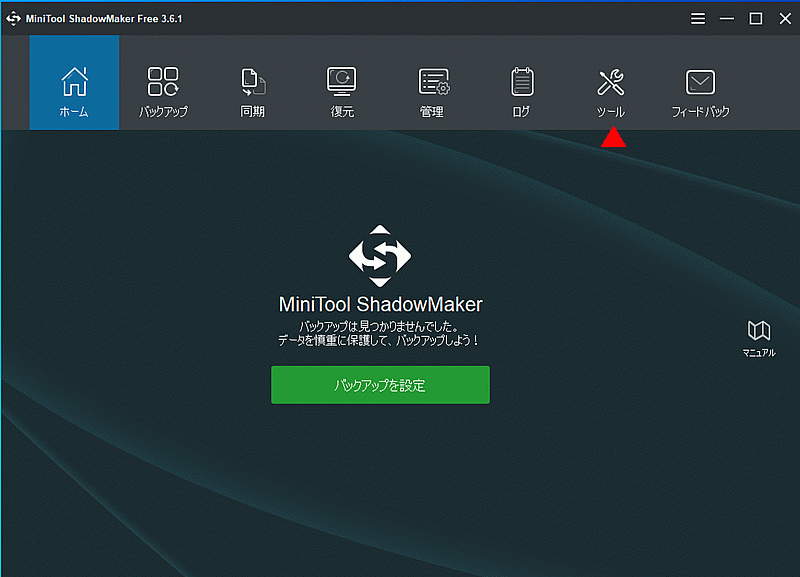The image size is (800, 577).
Task: Open the フィードバック (Feedback) envelope icon
Action: pyautogui.click(x=700, y=82)
